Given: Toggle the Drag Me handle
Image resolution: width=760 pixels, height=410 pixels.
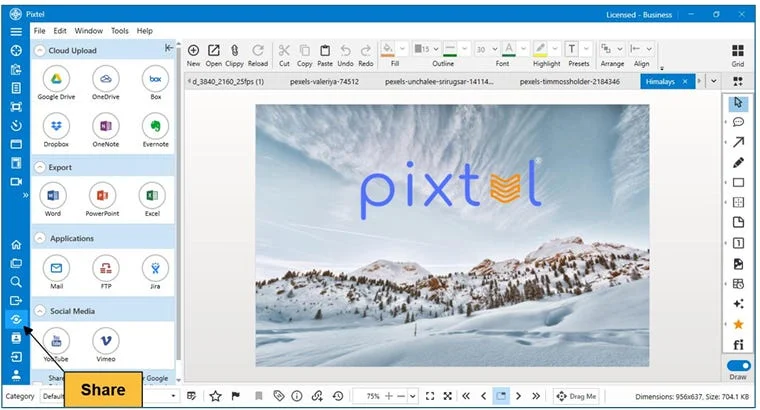Looking at the screenshot, I should pos(576,396).
